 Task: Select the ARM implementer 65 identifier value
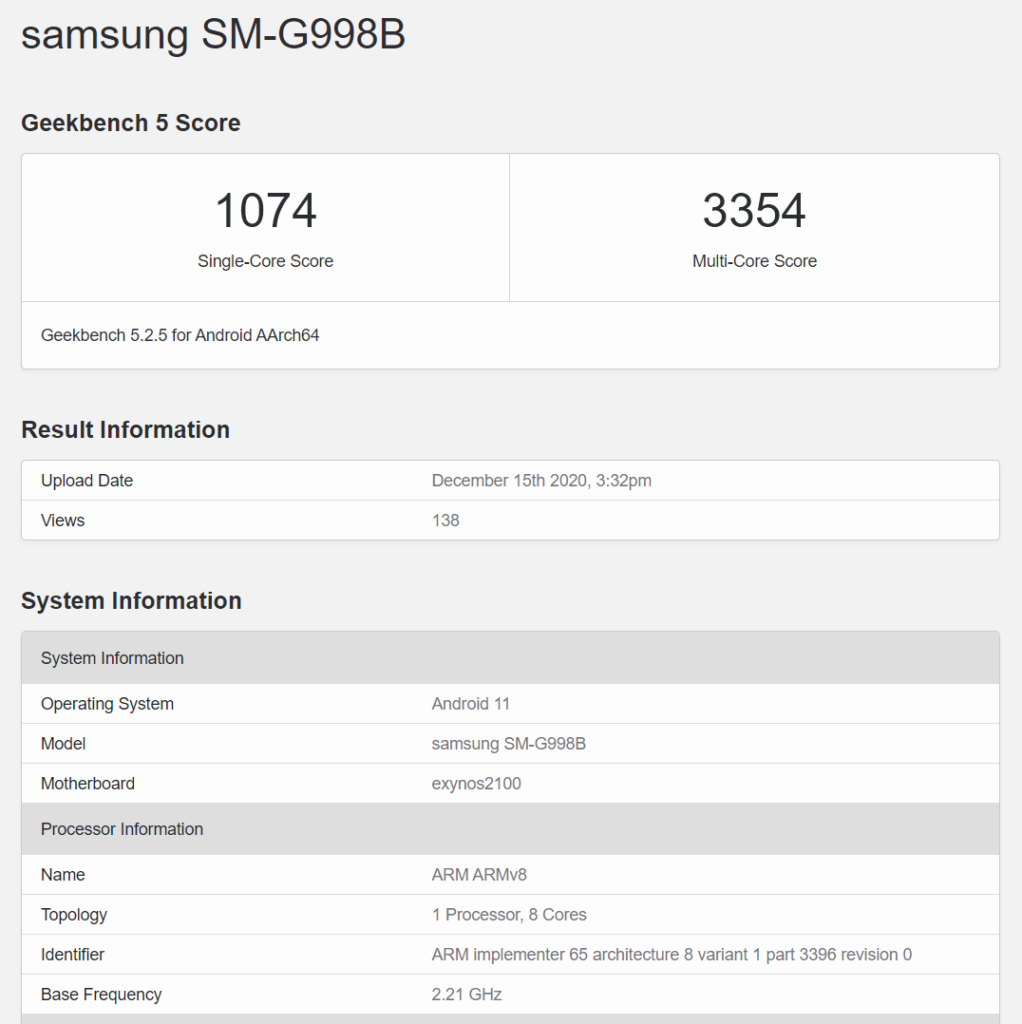672,955
